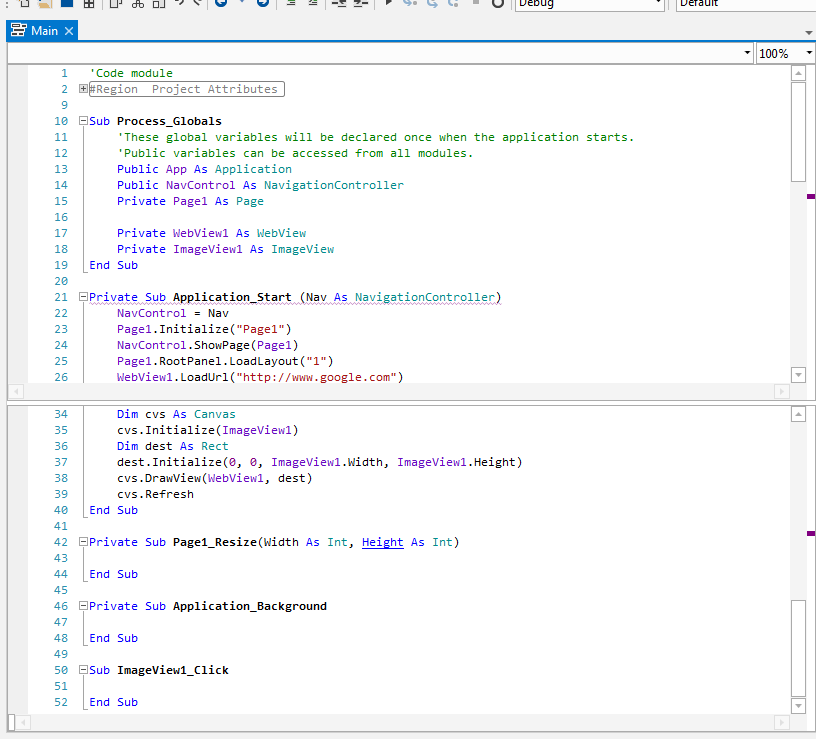
Task: Click the blue Save icon in toolbar
Action: (x=67, y=3)
